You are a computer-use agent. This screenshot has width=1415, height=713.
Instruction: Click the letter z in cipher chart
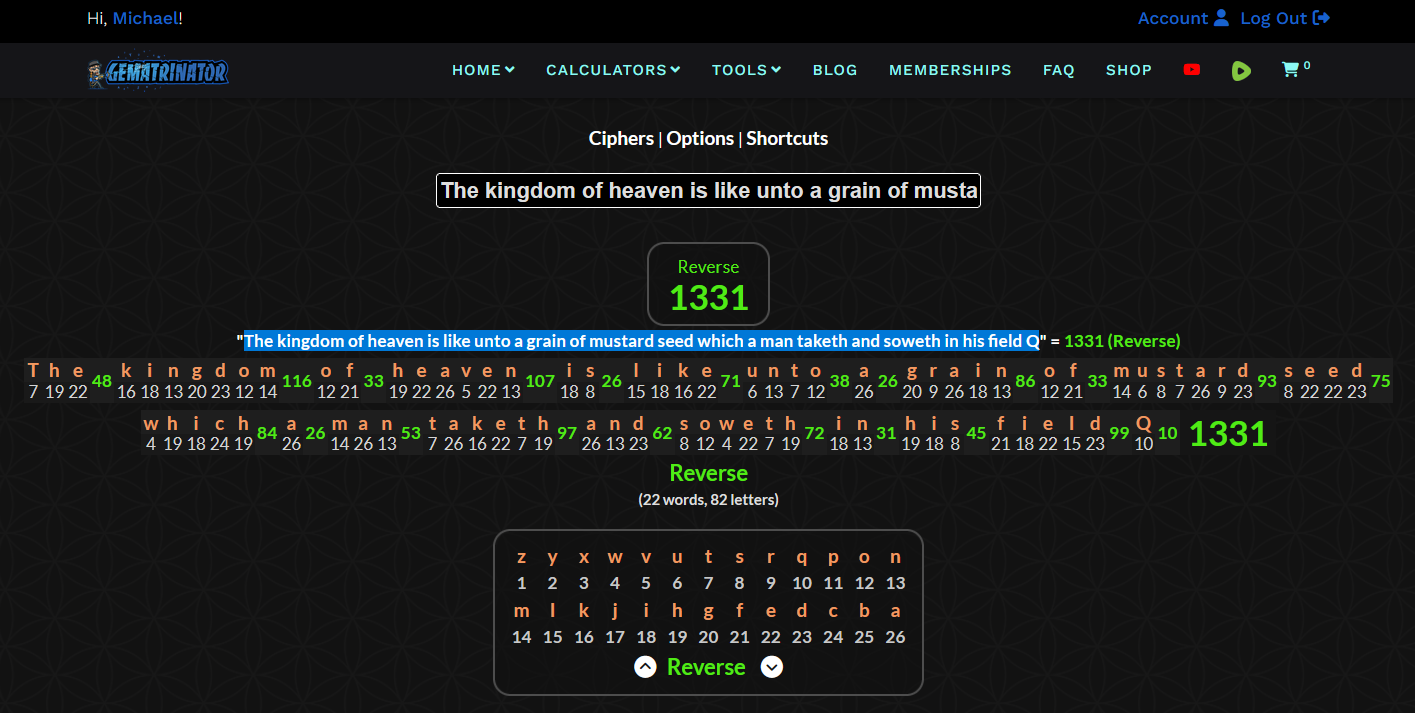pos(521,557)
